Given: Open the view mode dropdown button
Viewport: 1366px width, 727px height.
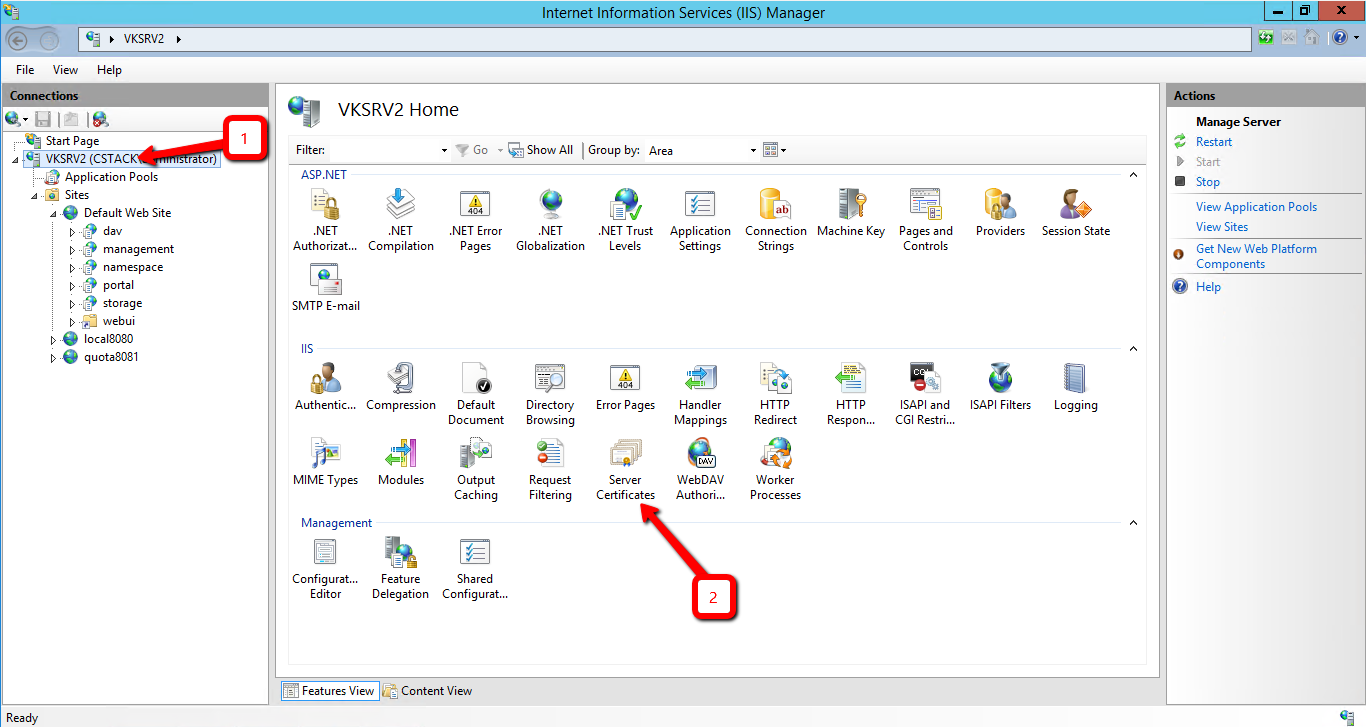Looking at the screenshot, I should [x=775, y=150].
